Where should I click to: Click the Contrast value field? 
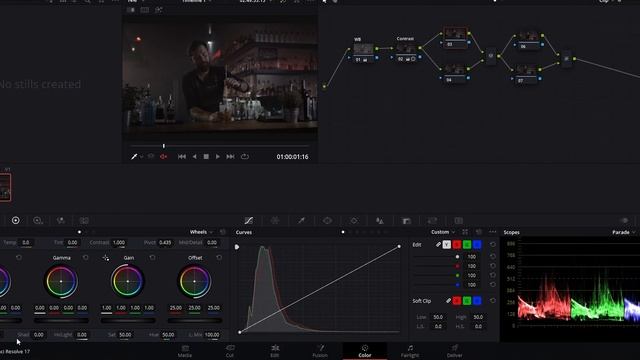coord(119,242)
